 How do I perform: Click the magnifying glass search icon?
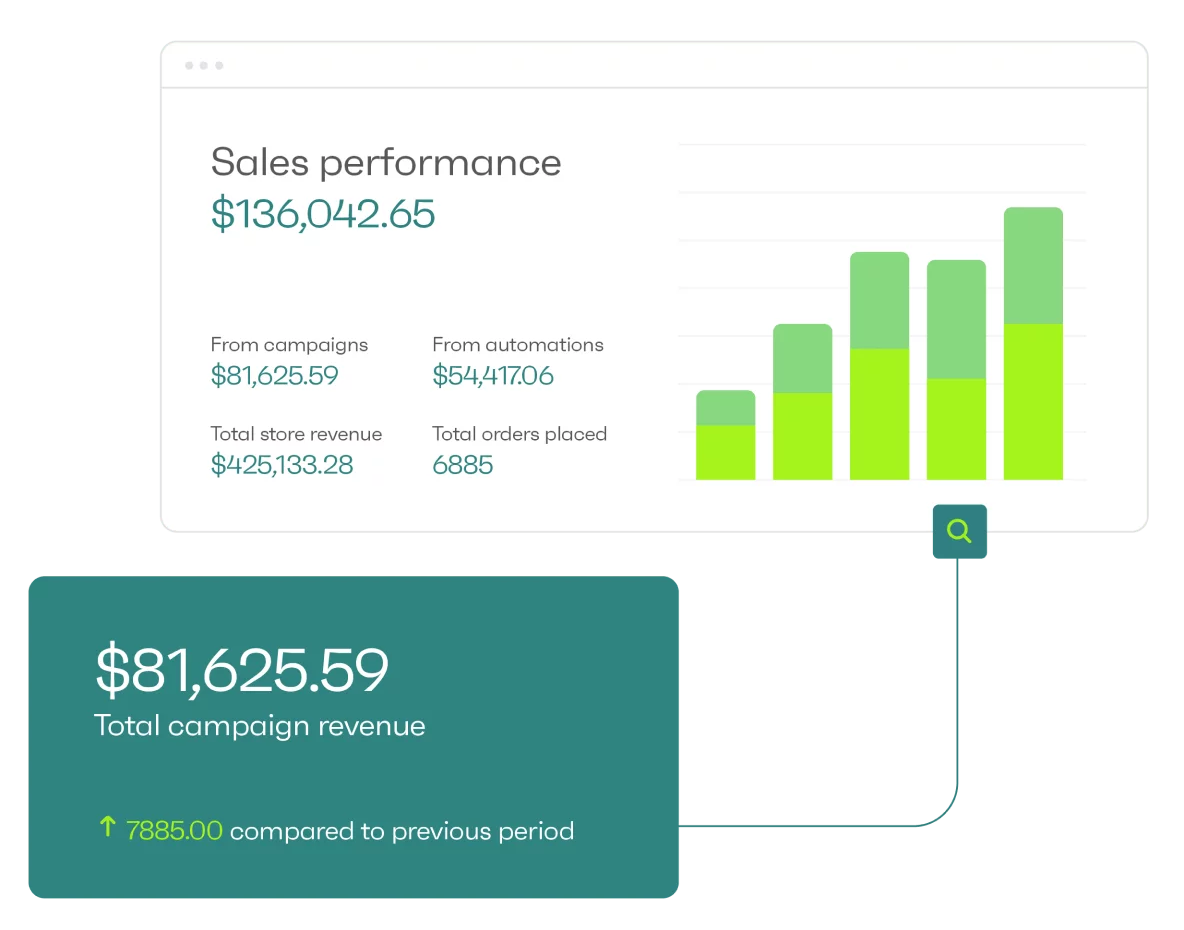point(959,531)
